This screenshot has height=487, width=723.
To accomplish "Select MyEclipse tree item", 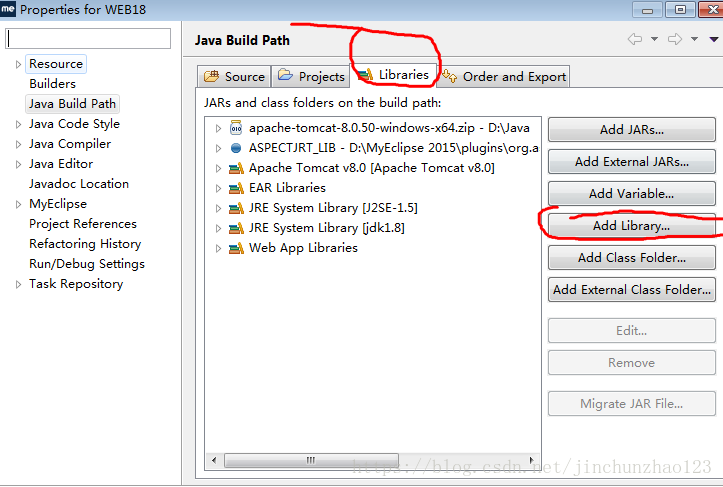I will tap(58, 204).
